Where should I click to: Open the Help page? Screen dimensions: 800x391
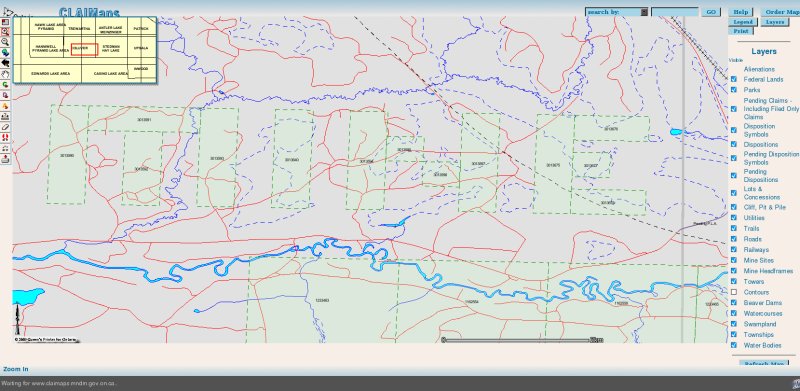740,12
